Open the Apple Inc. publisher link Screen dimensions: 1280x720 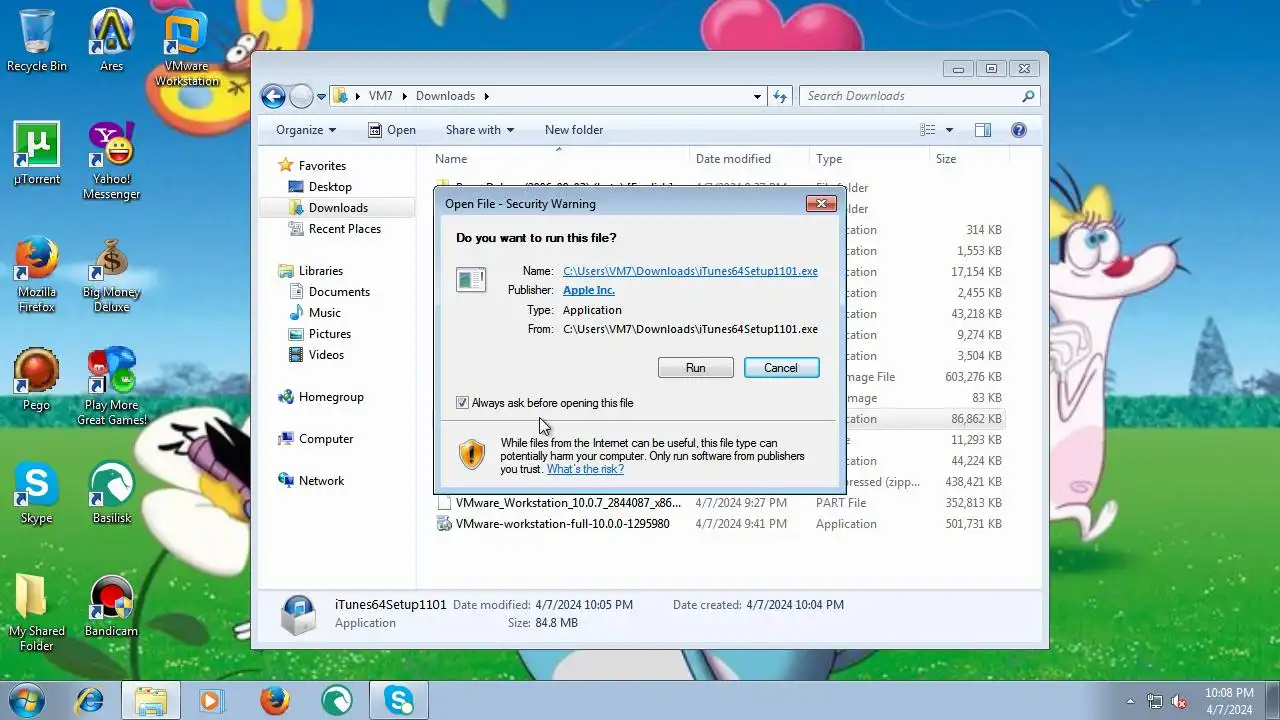pyautogui.click(x=588, y=290)
